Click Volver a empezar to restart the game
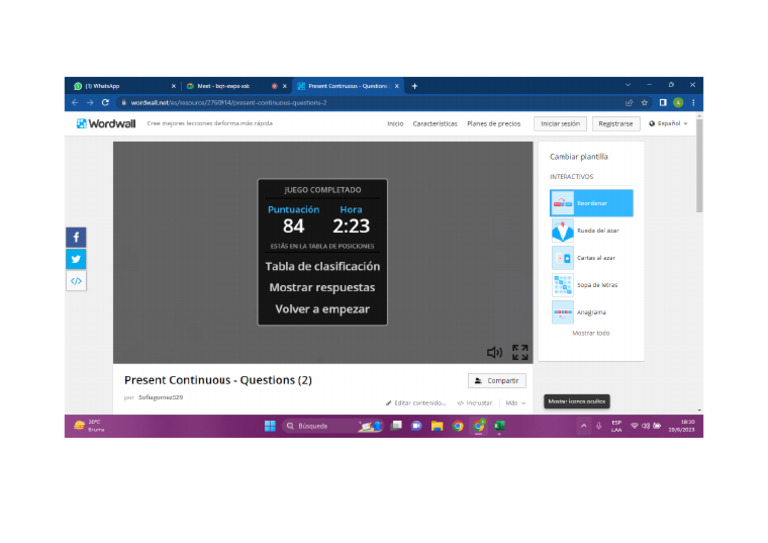This screenshot has width=768, height=543. point(322,309)
